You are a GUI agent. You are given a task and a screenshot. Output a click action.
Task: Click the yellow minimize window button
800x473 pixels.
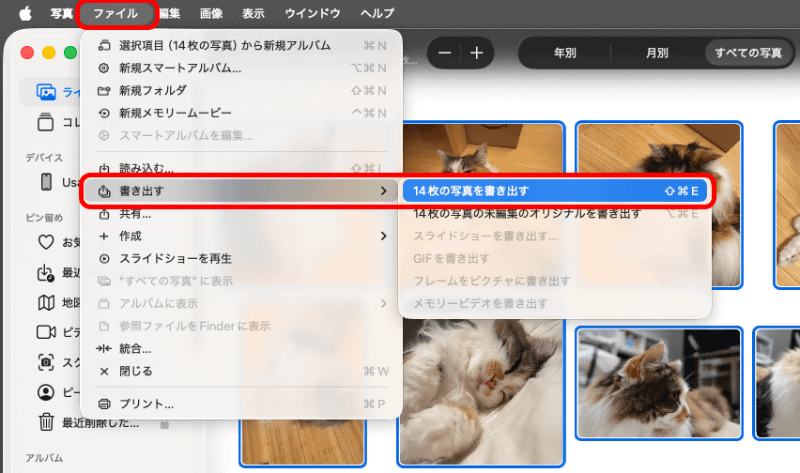(49, 53)
